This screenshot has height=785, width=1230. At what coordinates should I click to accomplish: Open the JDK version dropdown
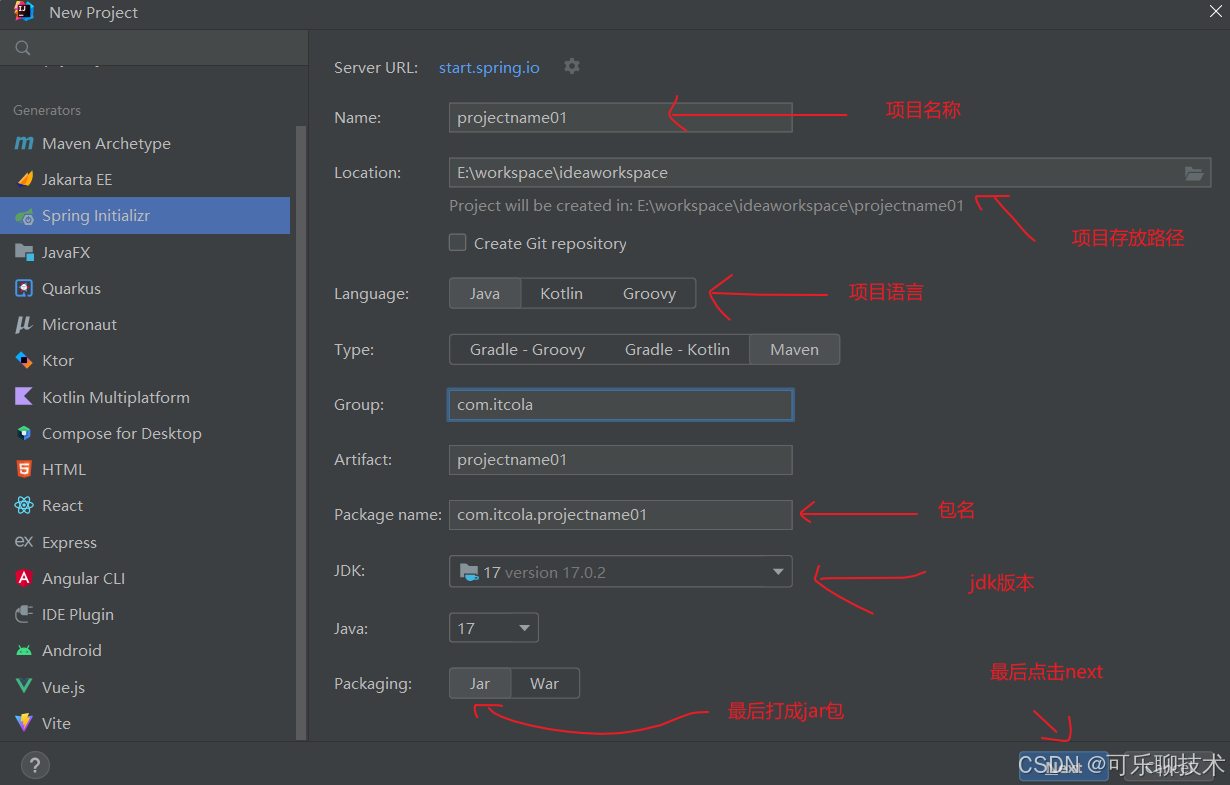pos(620,572)
